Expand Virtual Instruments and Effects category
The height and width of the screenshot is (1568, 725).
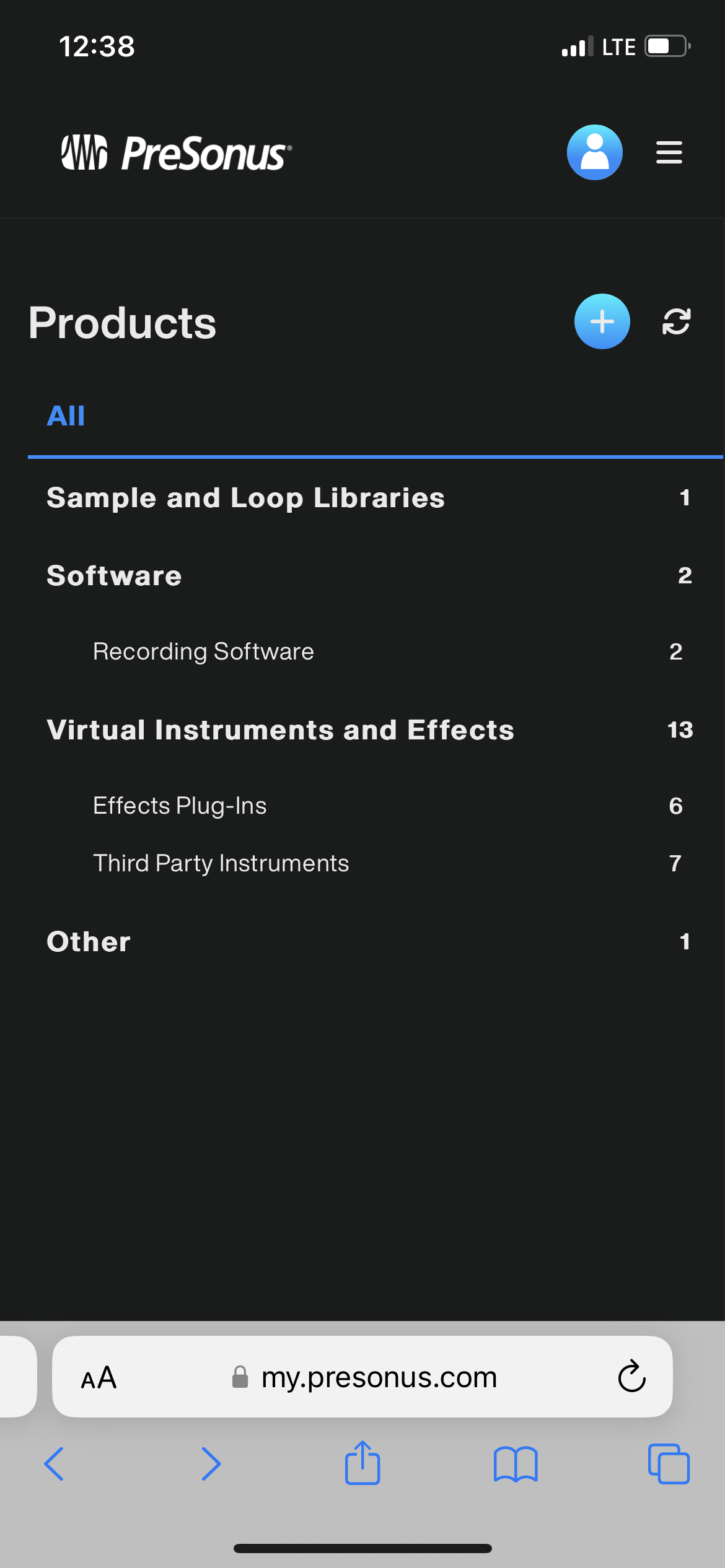tap(370, 730)
